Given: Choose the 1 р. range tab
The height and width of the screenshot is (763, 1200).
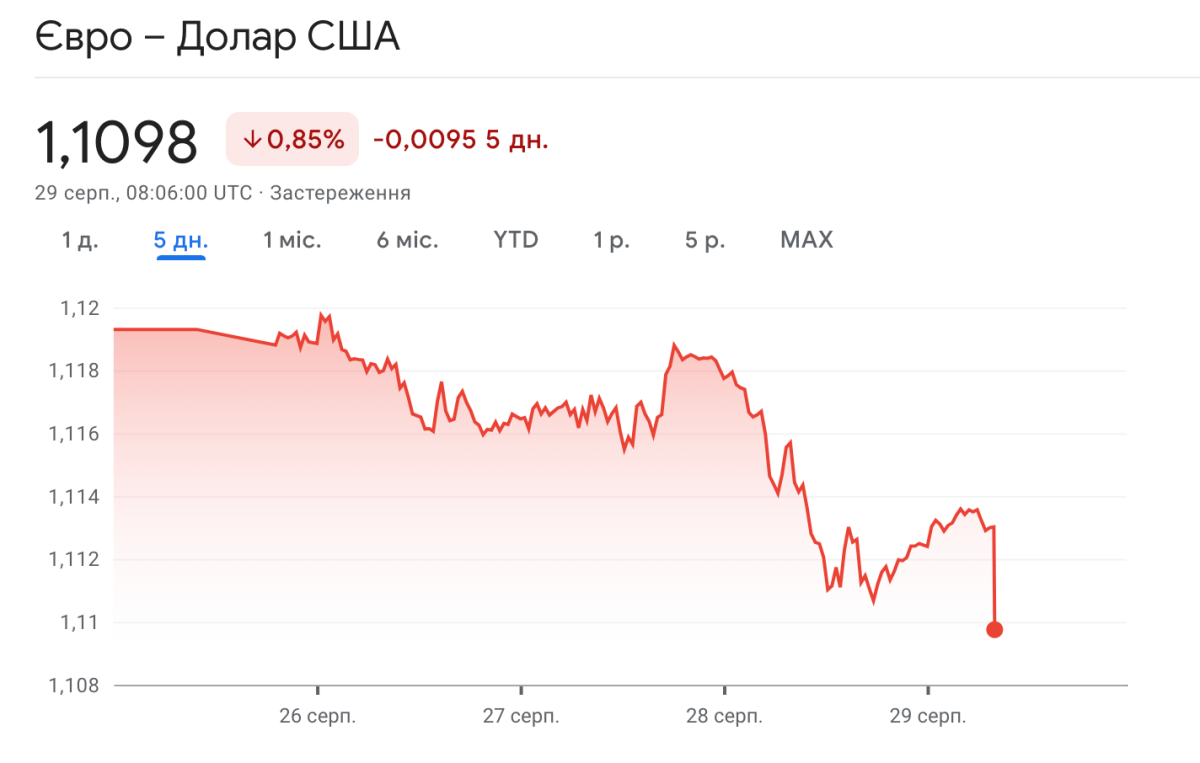Looking at the screenshot, I should (x=611, y=240).
